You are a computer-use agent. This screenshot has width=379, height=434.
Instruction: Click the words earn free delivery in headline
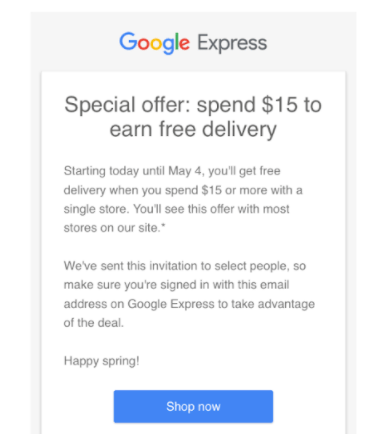(x=193, y=130)
